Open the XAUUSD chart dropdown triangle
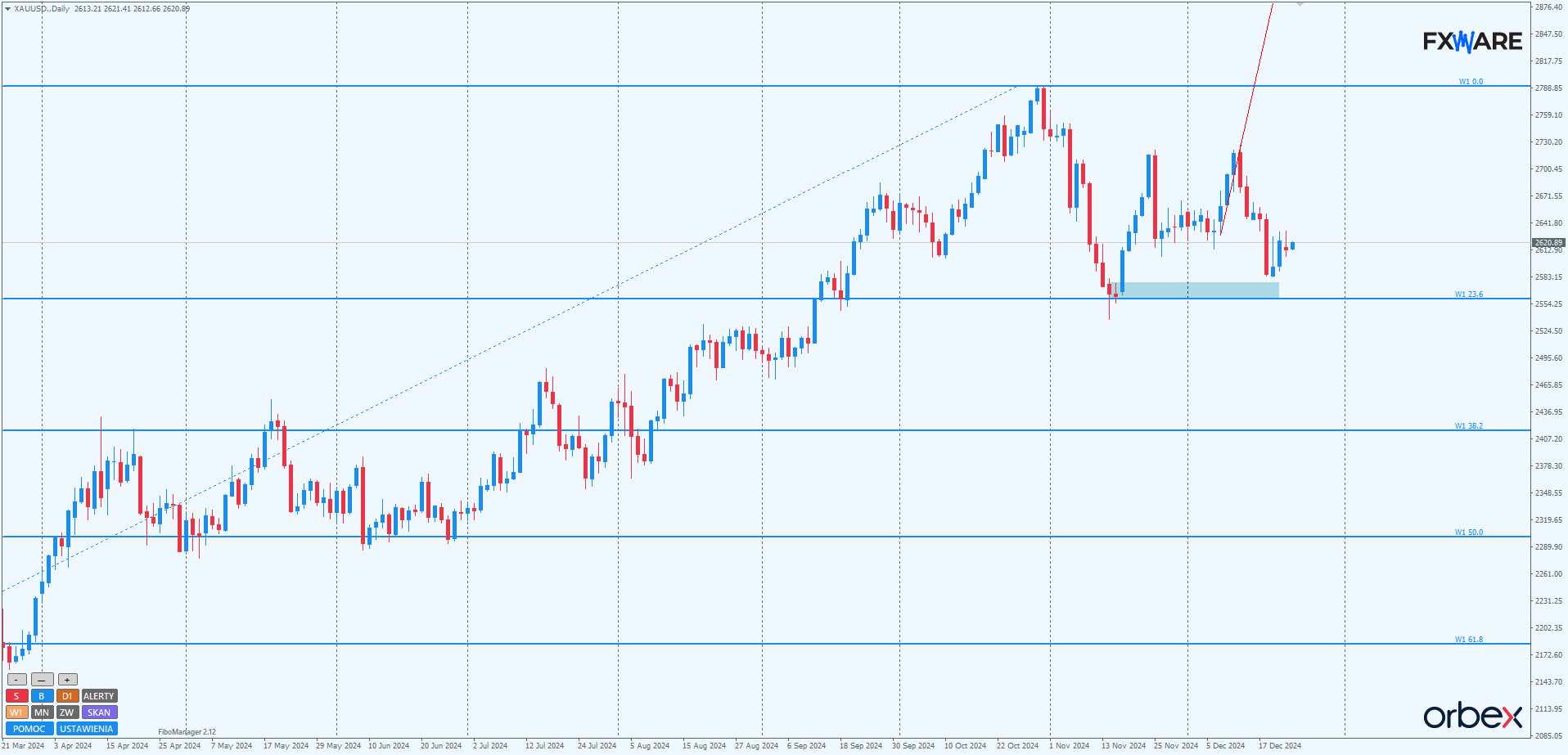Screen dimensions: 1568x755 coord(7,9)
